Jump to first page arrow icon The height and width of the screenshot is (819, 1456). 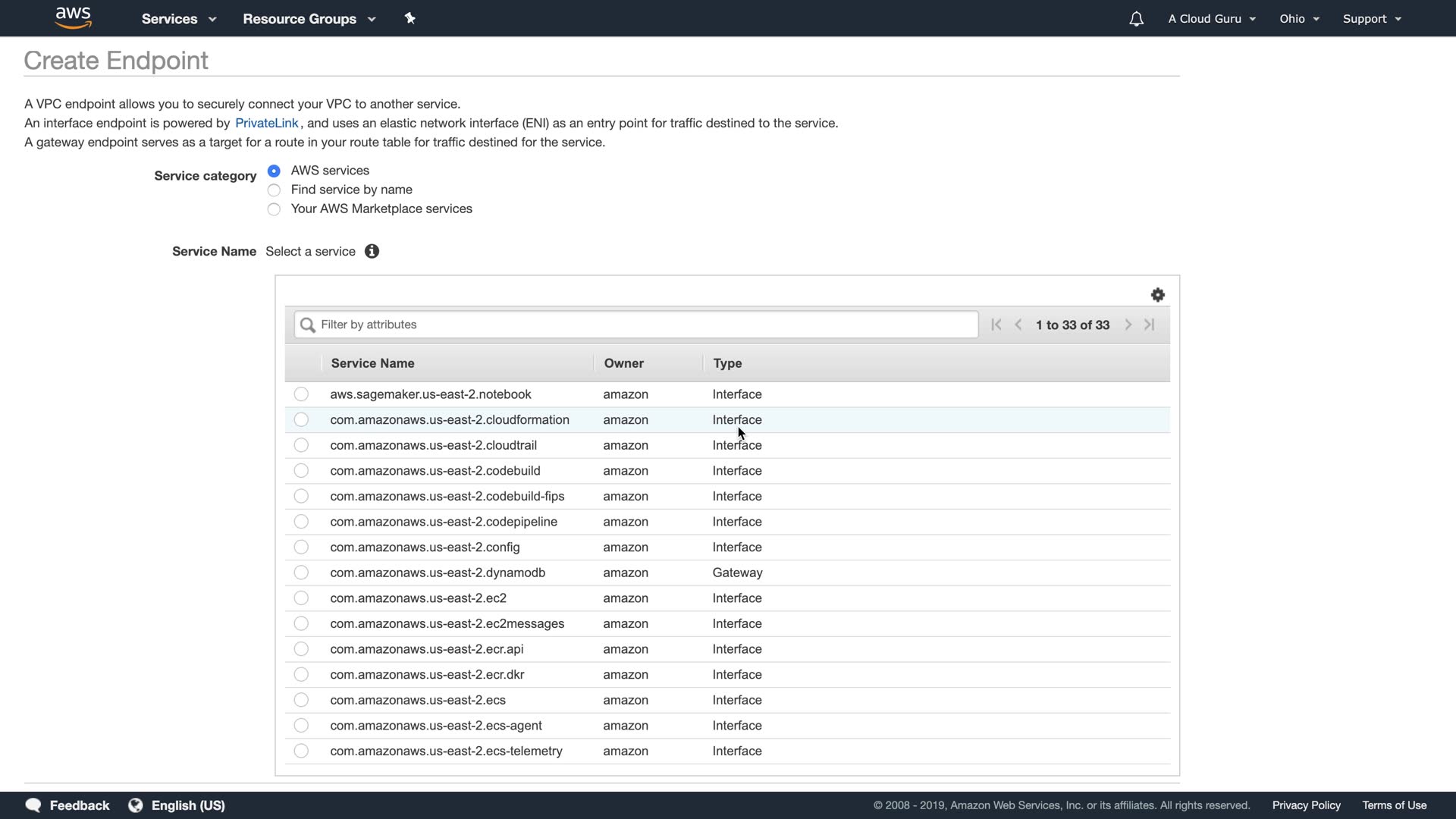996,325
